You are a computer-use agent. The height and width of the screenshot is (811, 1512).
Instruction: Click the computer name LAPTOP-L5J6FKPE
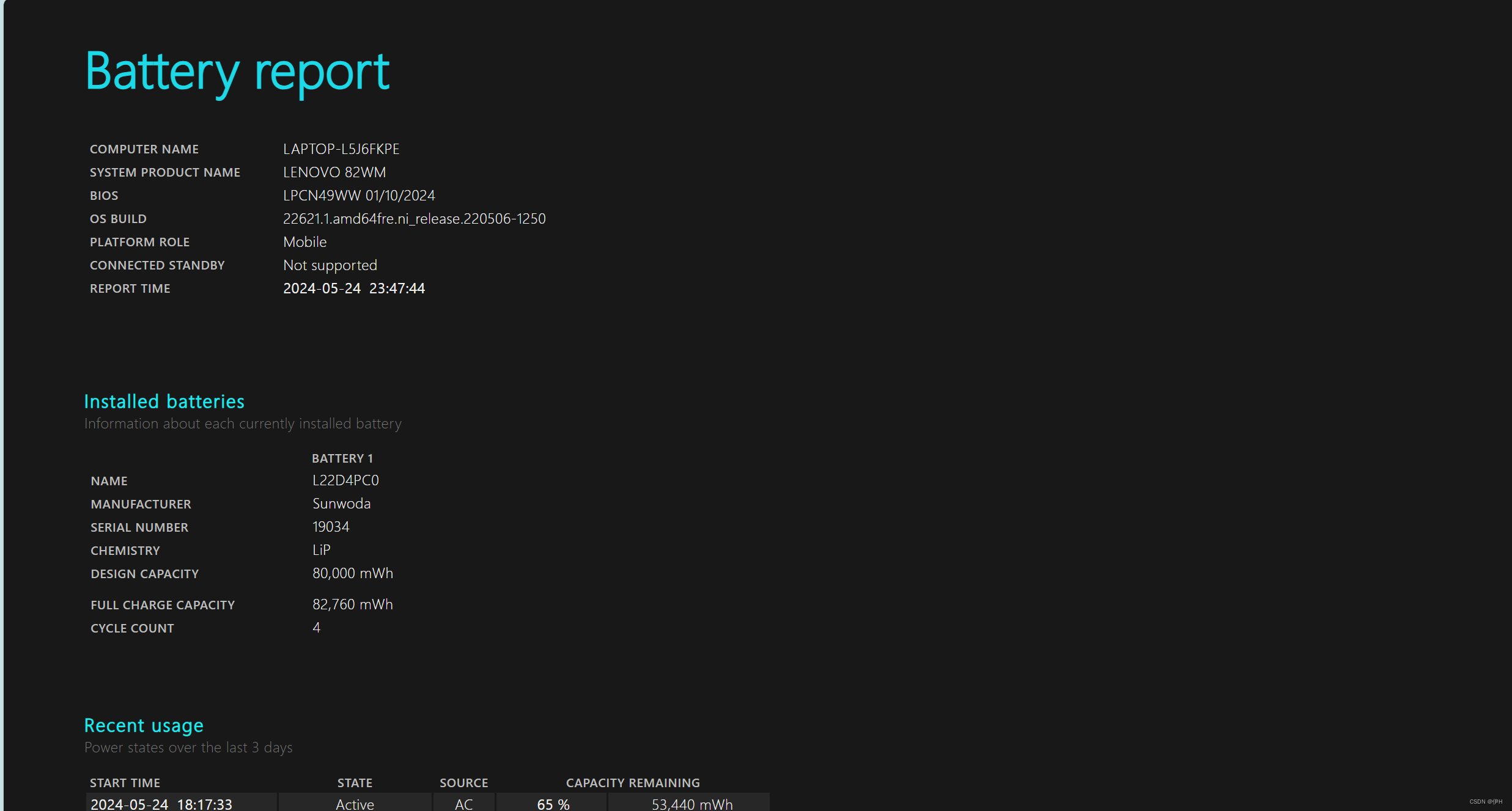[x=341, y=149]
